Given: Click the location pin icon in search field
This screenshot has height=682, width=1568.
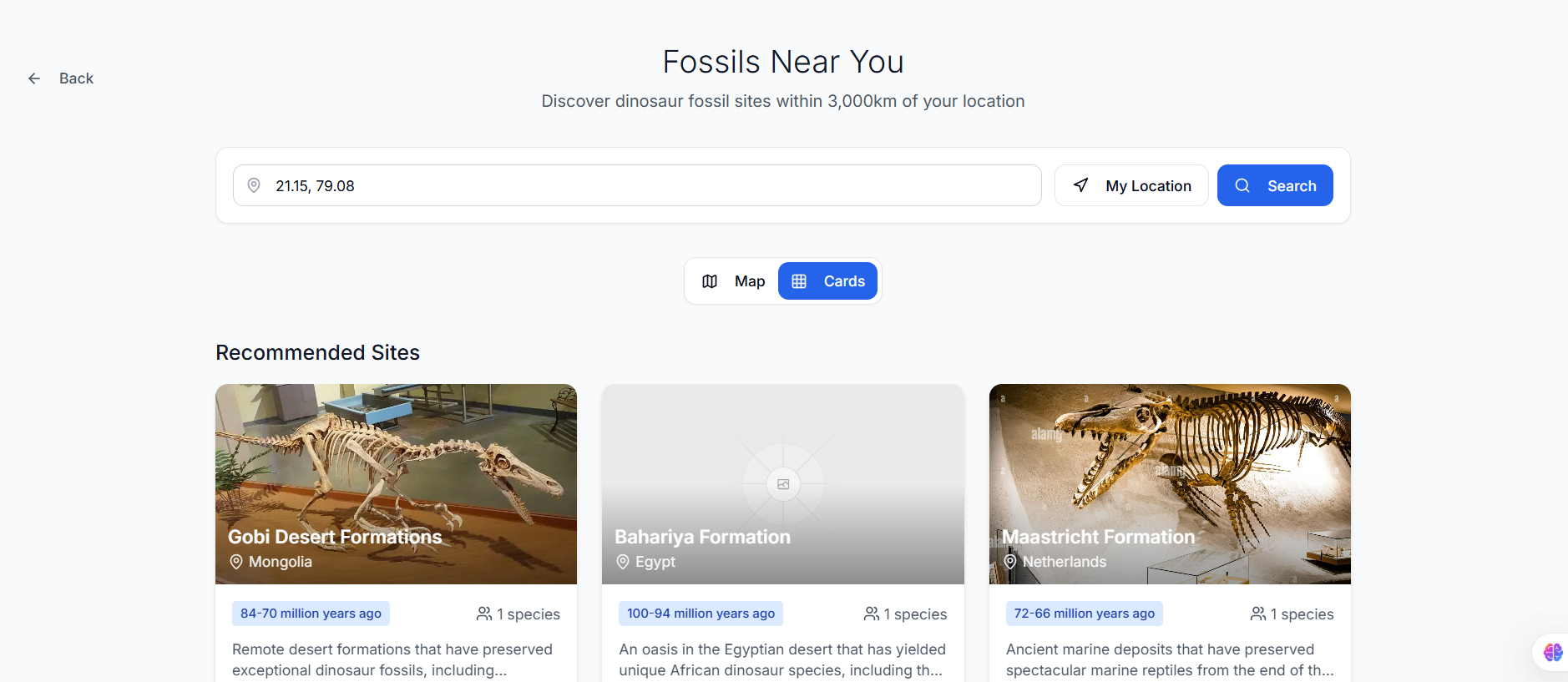Looking at the screenshot, I should click(x=254, y=185).
